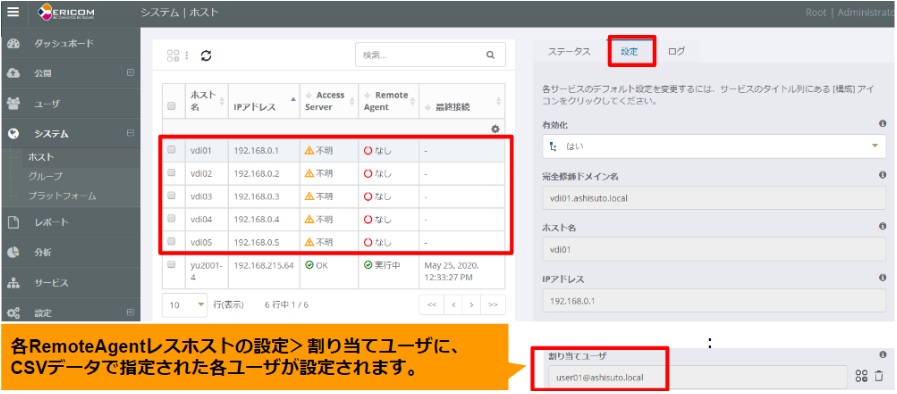Switch to the ステータス tab
Viewport: 897px width, 394px height.
coord(569,51)
